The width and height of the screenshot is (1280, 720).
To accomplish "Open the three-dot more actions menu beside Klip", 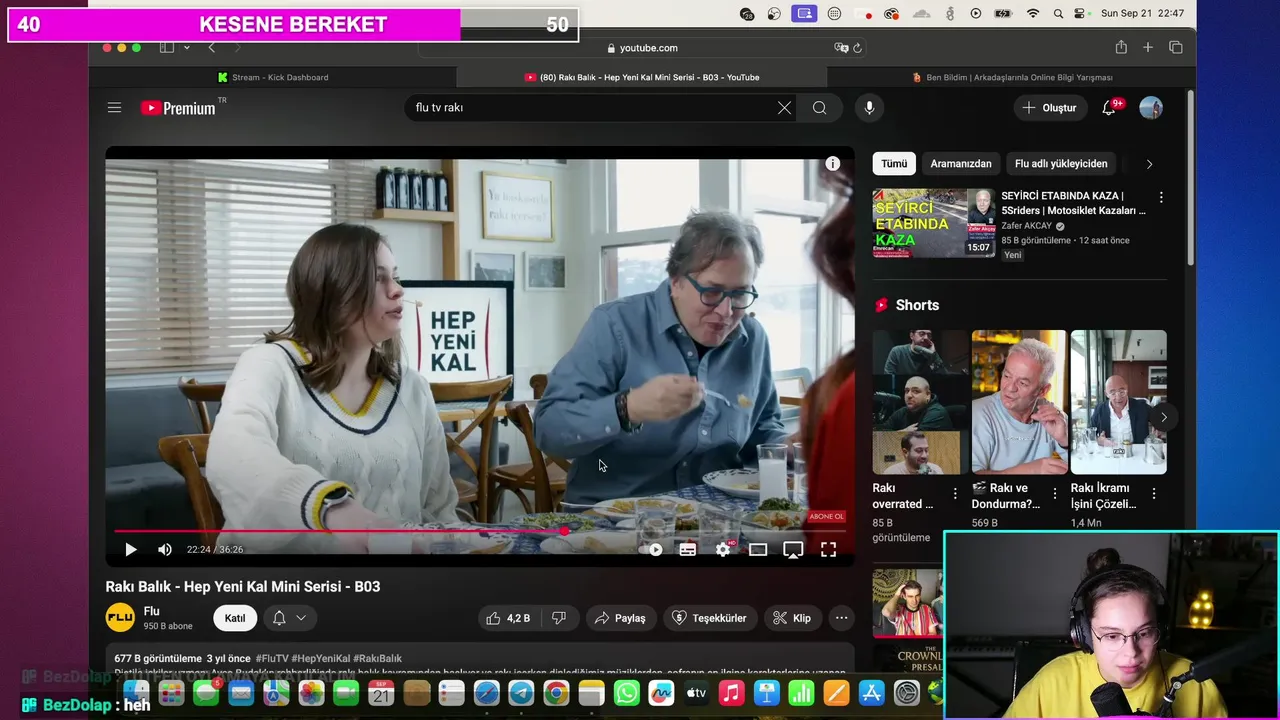I will [x=842, y=618].
